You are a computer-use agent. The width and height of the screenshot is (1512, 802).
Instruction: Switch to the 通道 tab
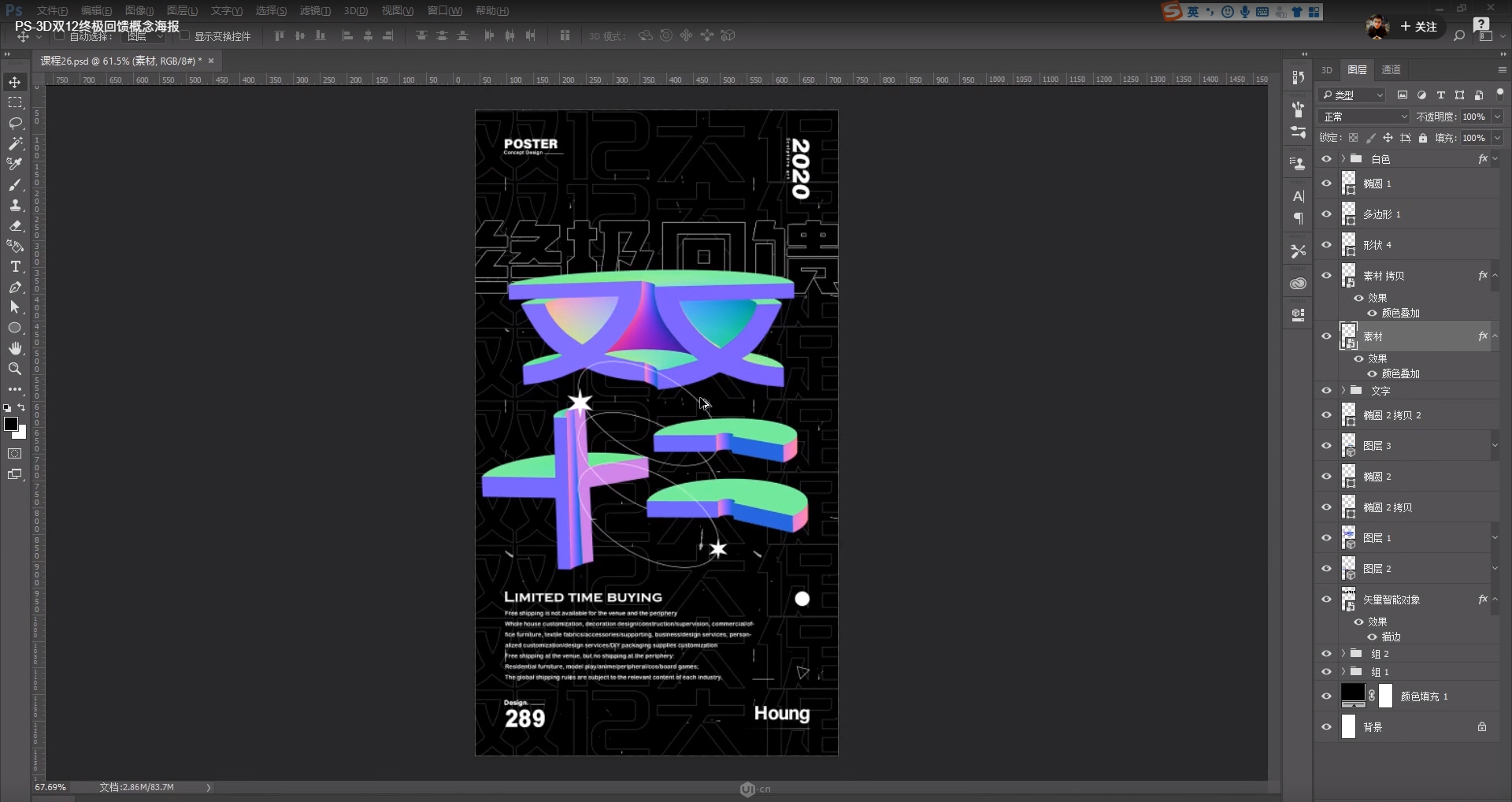click(x=1392, y=70)
